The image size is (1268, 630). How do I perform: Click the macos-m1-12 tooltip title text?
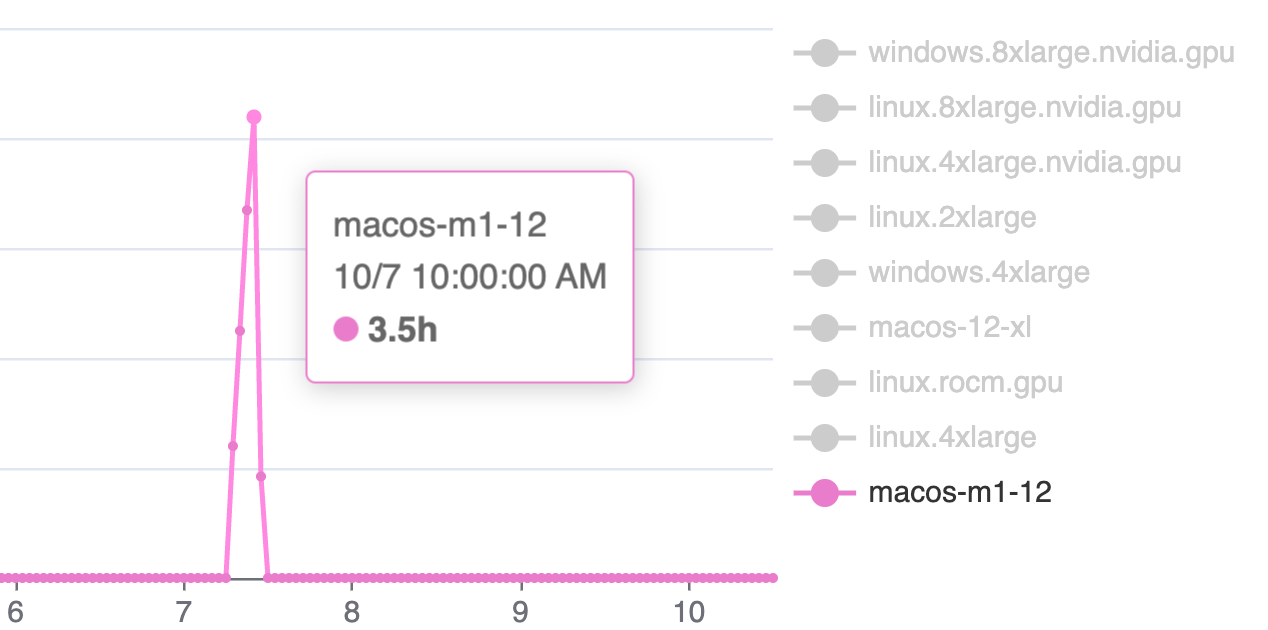(440, 225)
